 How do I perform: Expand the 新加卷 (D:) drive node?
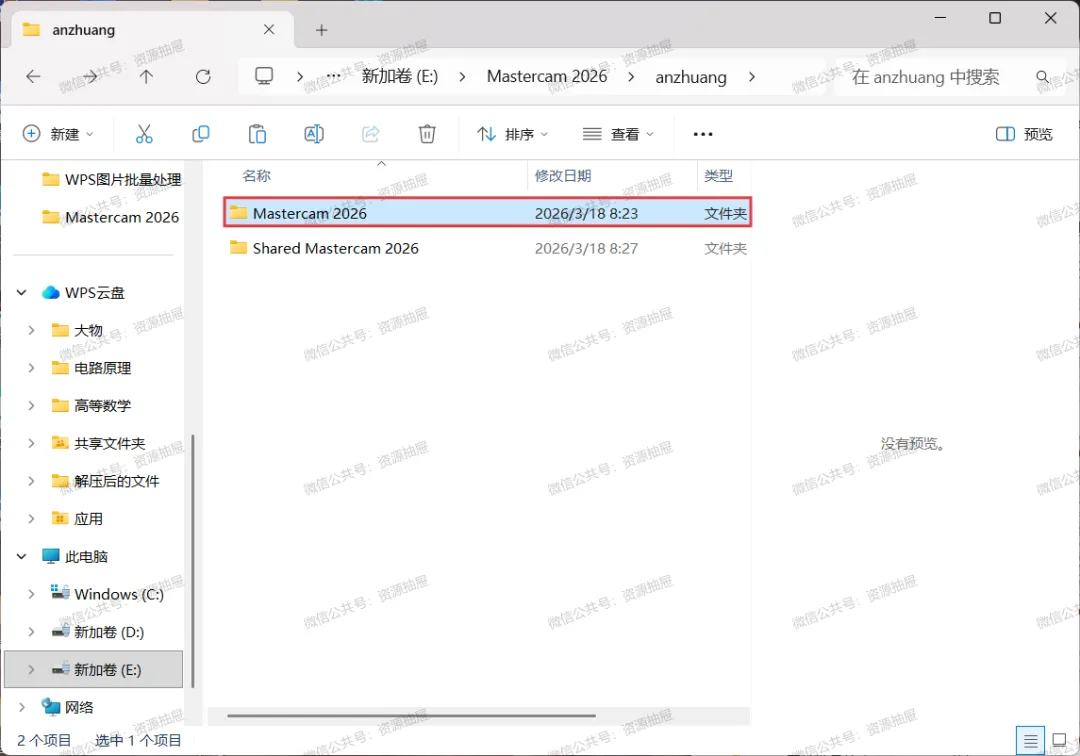coord(31,632)
